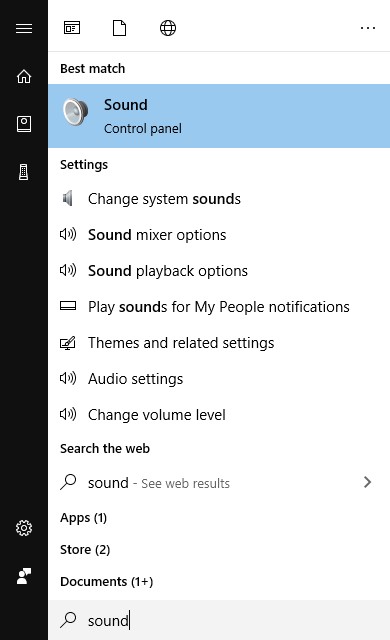Open the more options ellipsis menu
The width and height of the screenshot is (390, 640).
point(368,28)
